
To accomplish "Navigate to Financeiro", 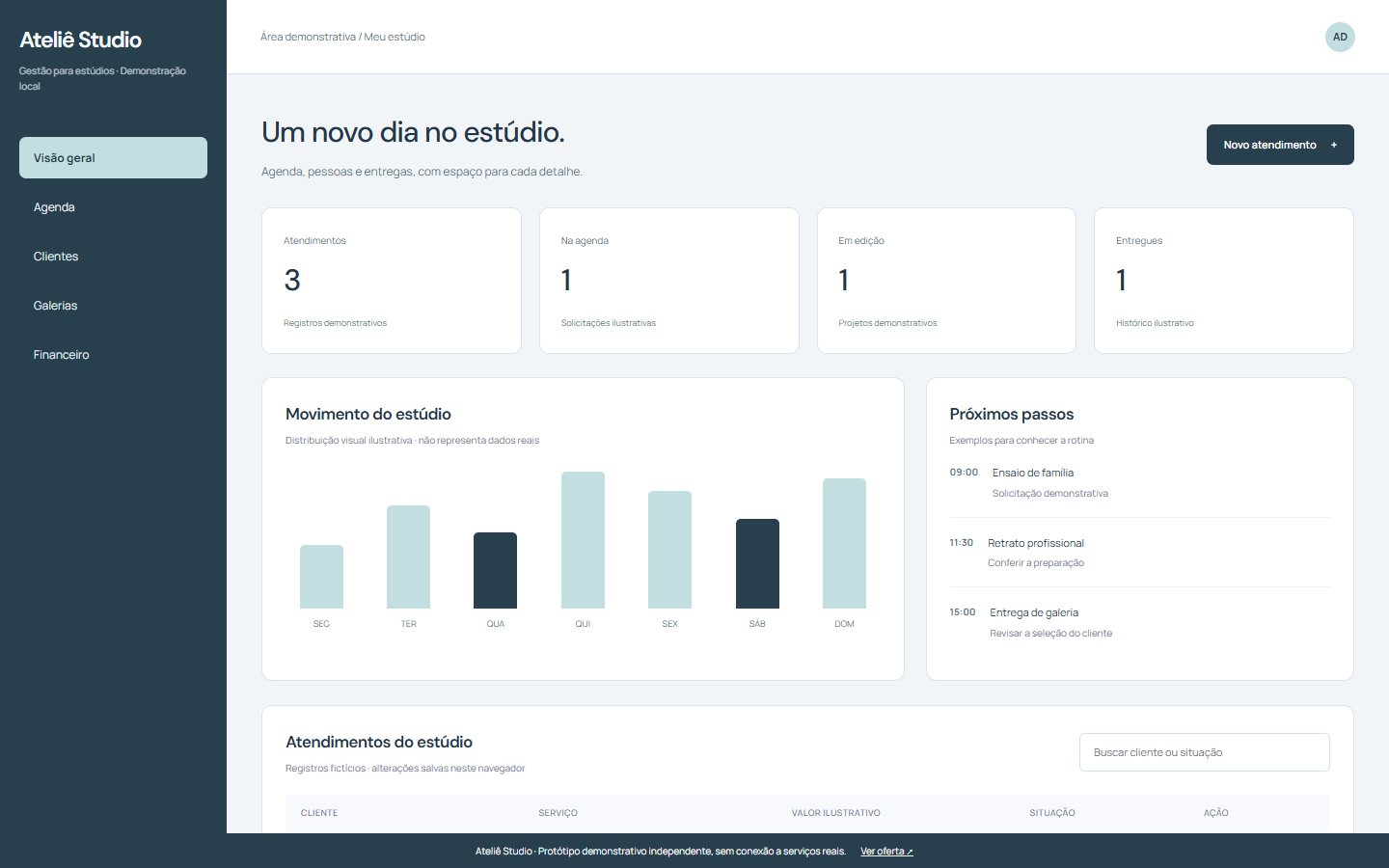I will (x=113, y=354).
